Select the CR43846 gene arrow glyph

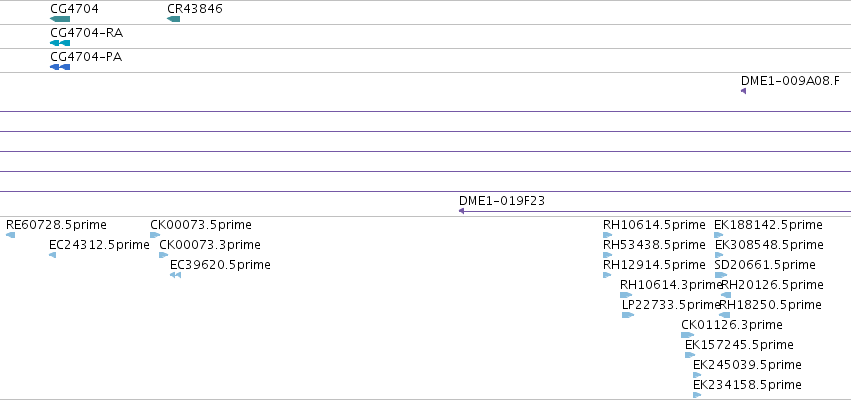pos(173,20)
